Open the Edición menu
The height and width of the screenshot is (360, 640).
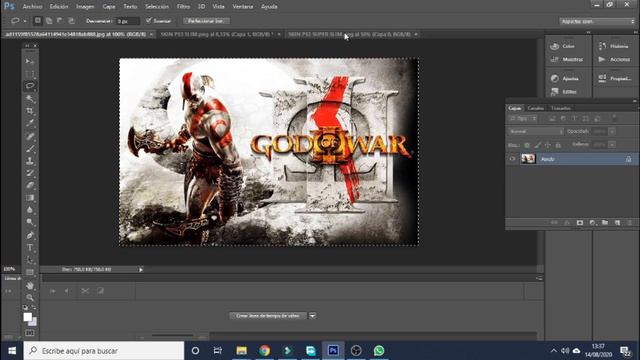tap(59, 7)
